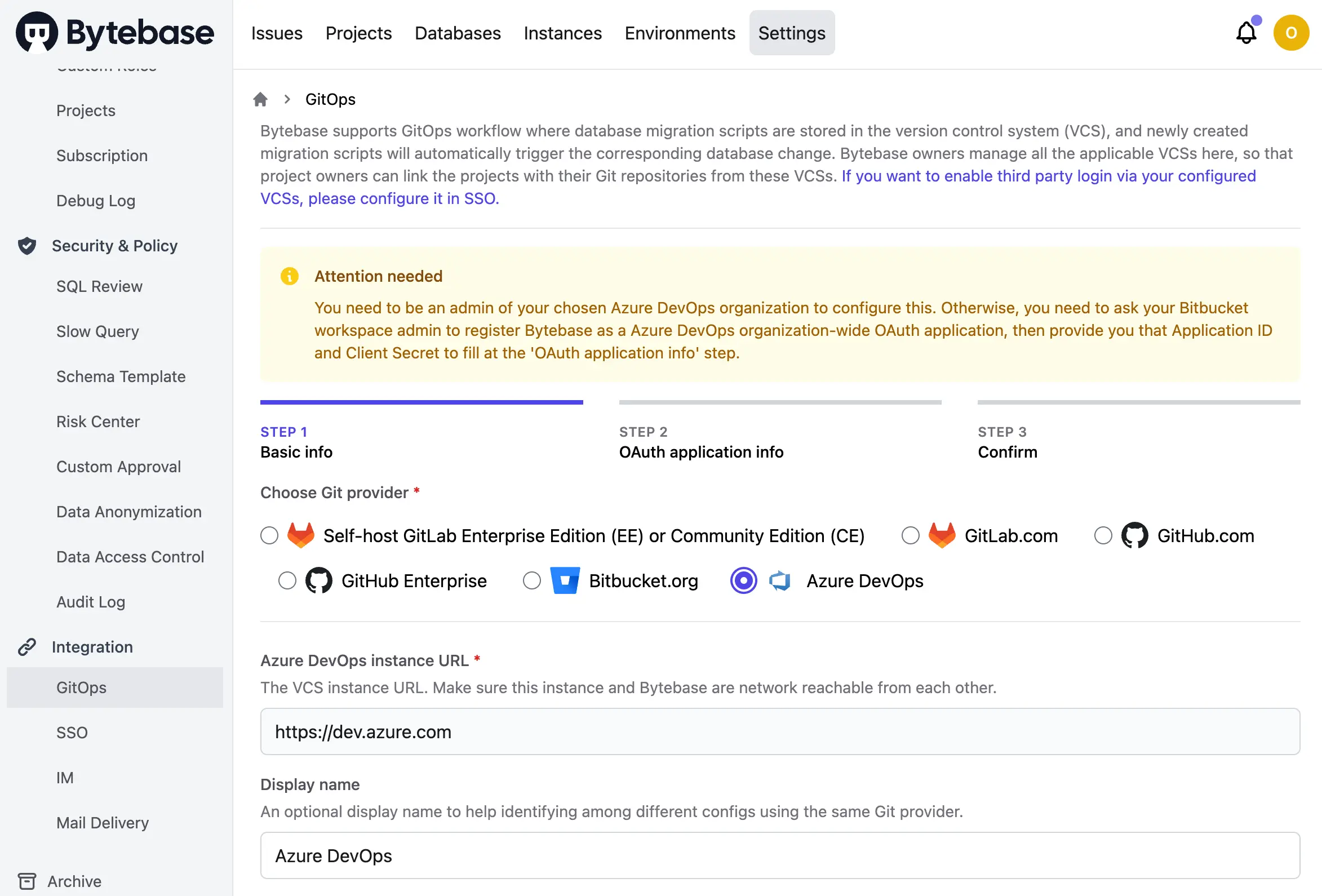The height and width of the screenshot is (896, 1322).
Task: Click the GitHub.com octocat logo
Action: coord(1134,535)
